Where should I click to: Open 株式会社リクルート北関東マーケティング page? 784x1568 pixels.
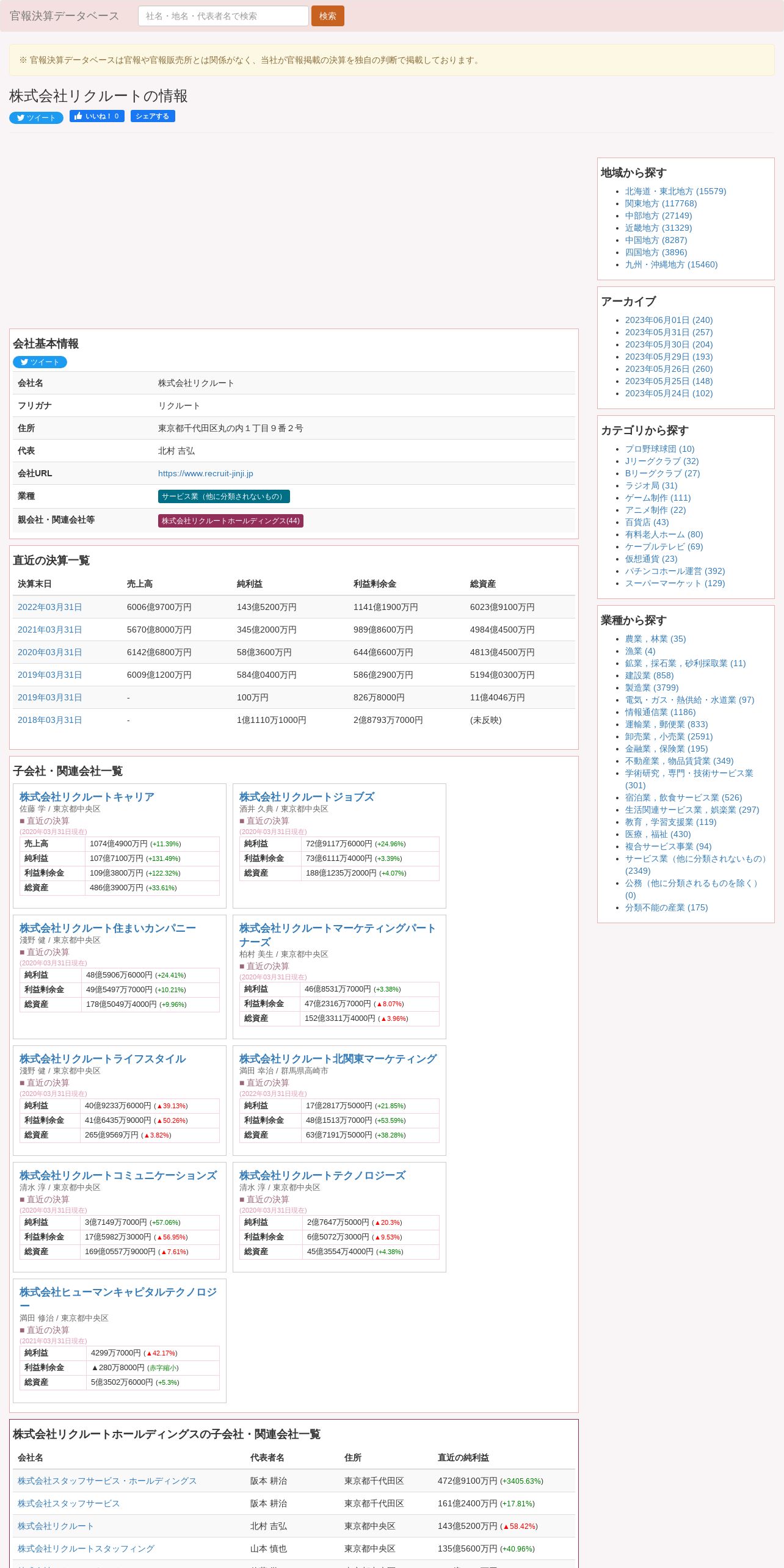click(338, 1059)
